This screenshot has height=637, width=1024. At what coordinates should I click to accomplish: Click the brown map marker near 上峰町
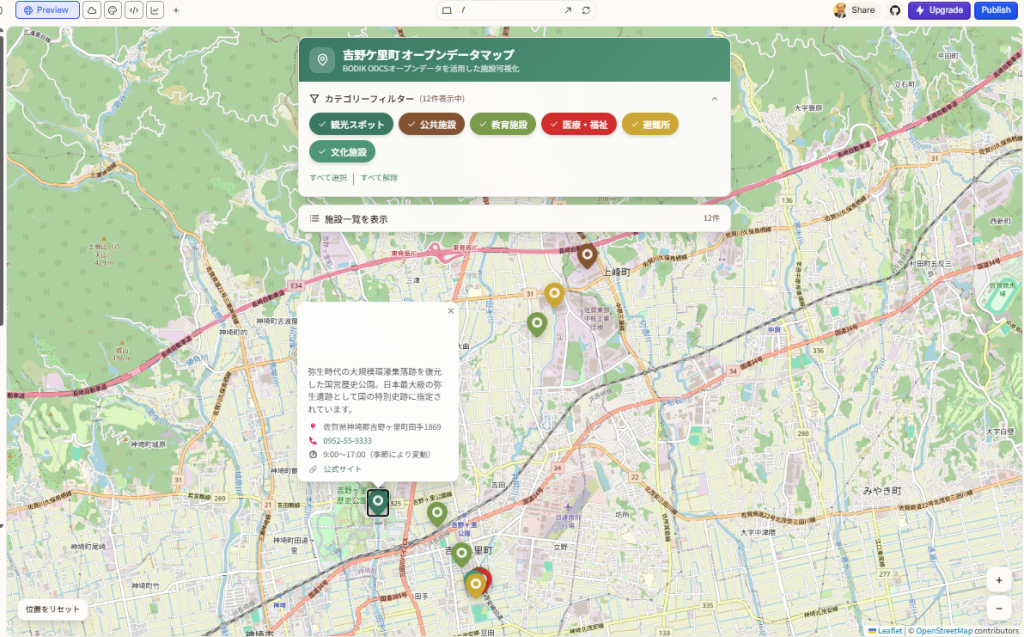tap(586, 255)
